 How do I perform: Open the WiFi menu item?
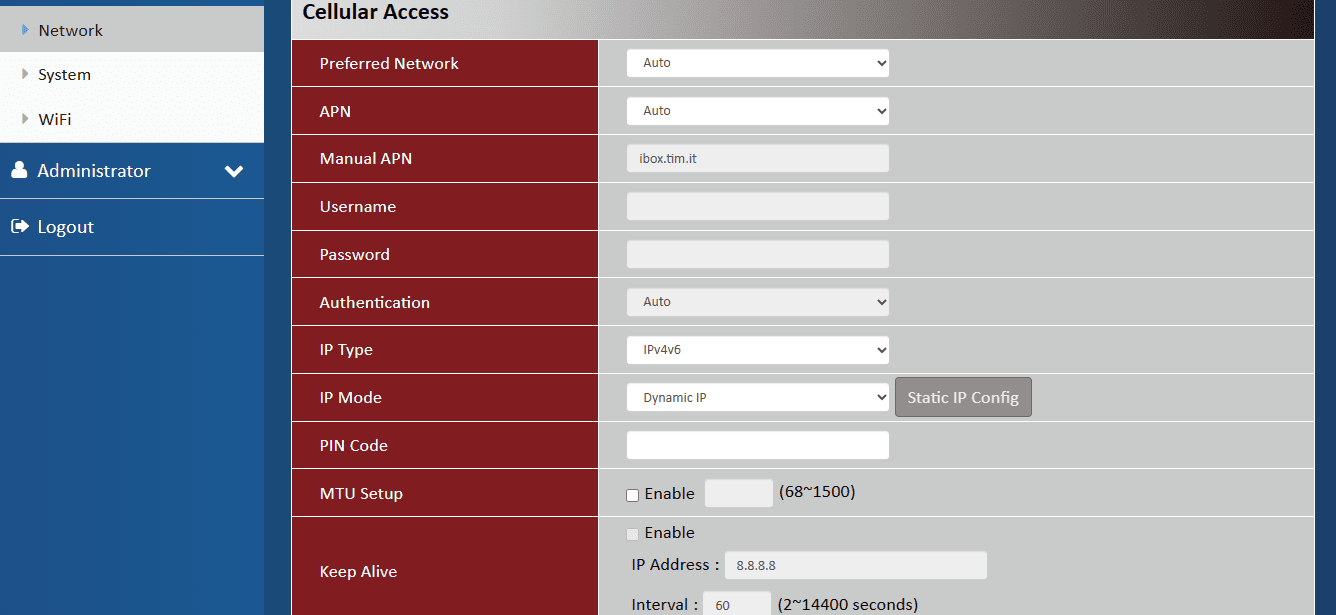pyautogui.click(x=55, y=119)
